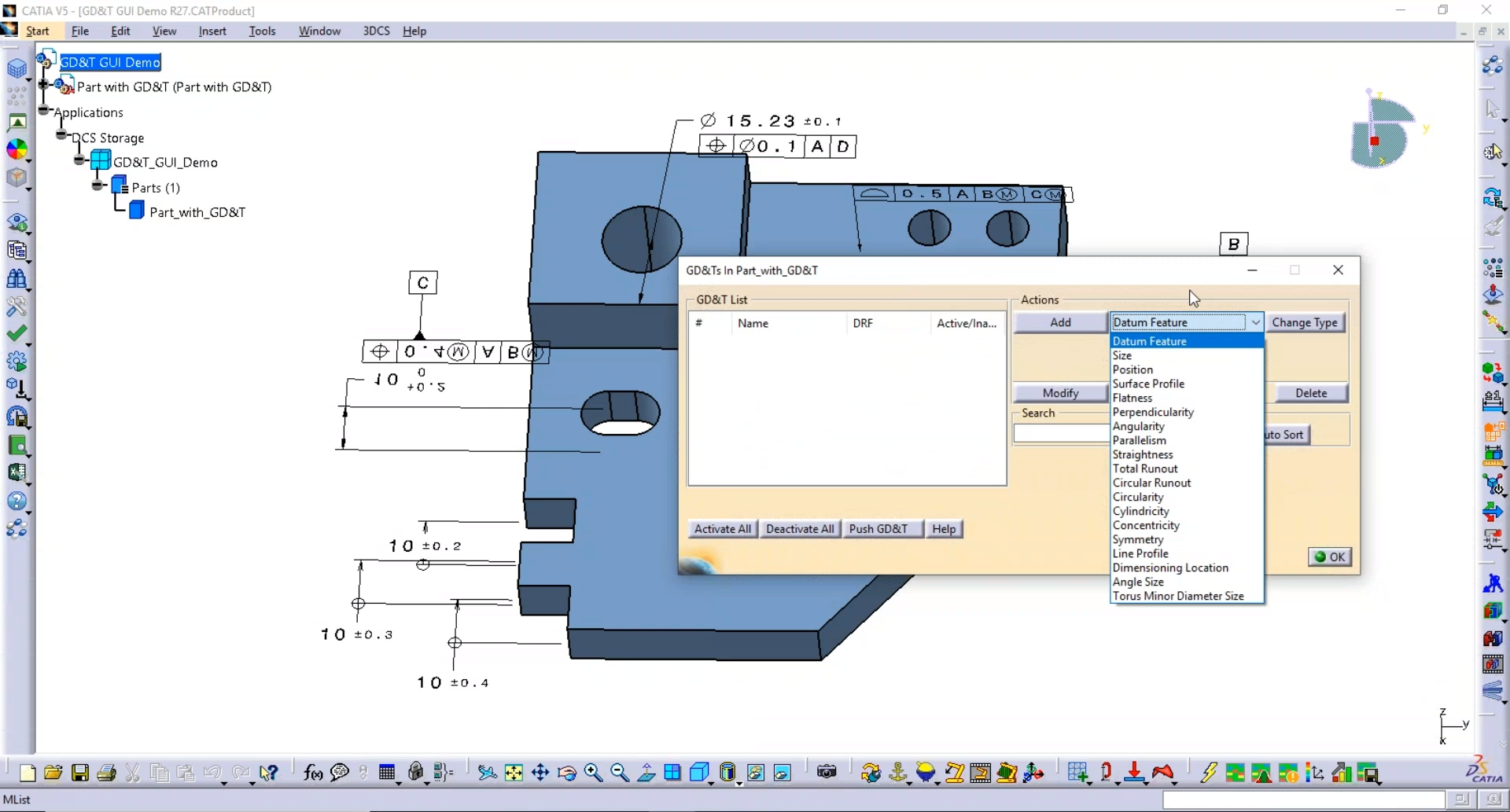Select Surface Profile from the type list
Viewport: 1510px width, 812px height.
pyautogui.click(x=1148, y=384)
